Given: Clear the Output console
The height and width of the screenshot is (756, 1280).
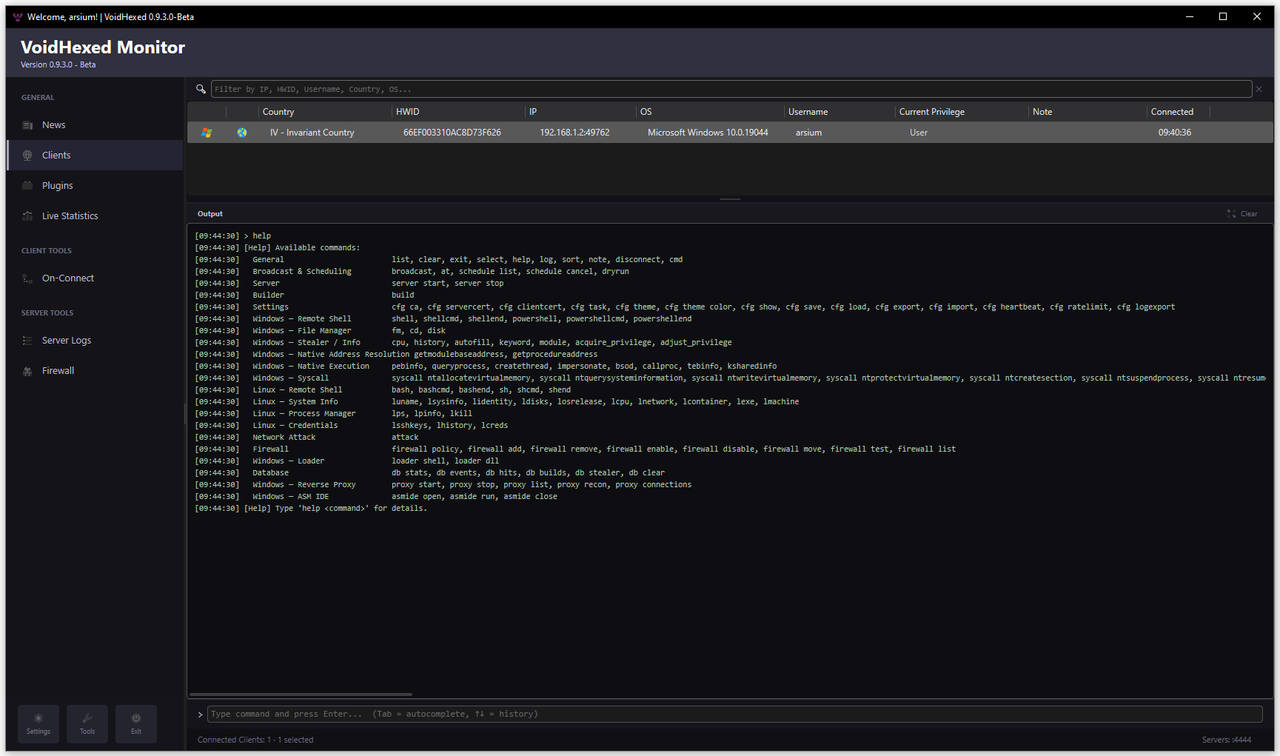Looking at the screenshot, I should (x=1243, y=214).
